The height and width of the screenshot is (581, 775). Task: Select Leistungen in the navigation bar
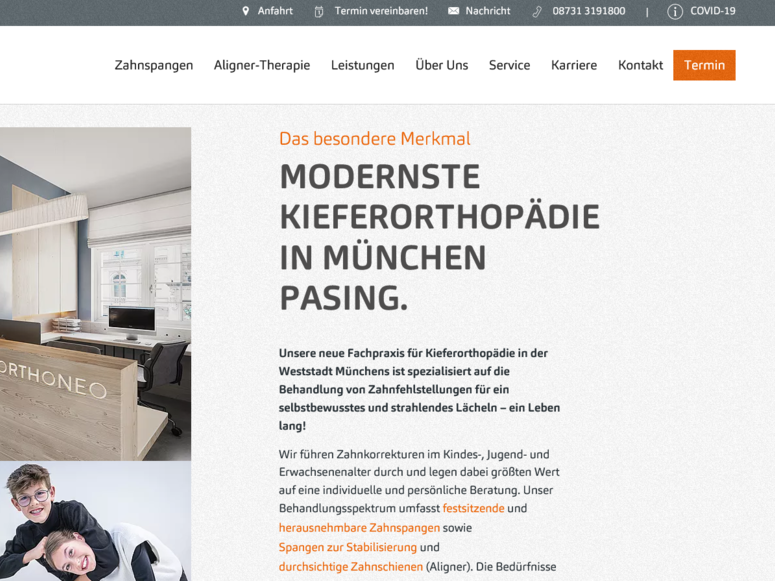(363, 65)
